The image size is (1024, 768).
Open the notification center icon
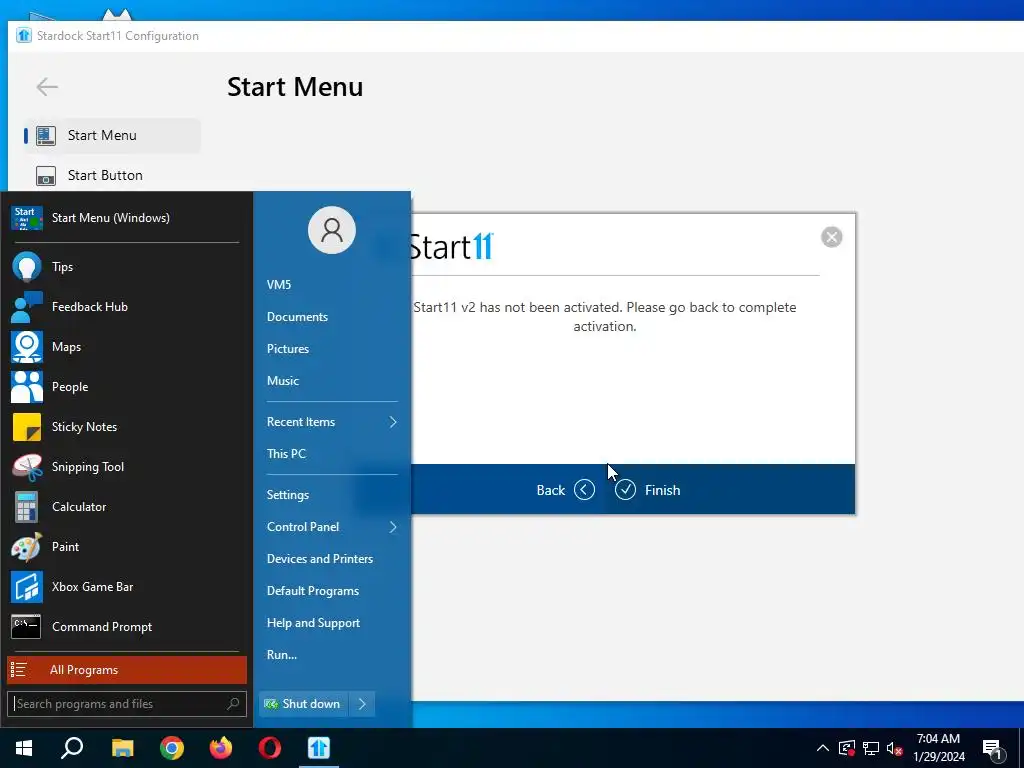point(992,749)
